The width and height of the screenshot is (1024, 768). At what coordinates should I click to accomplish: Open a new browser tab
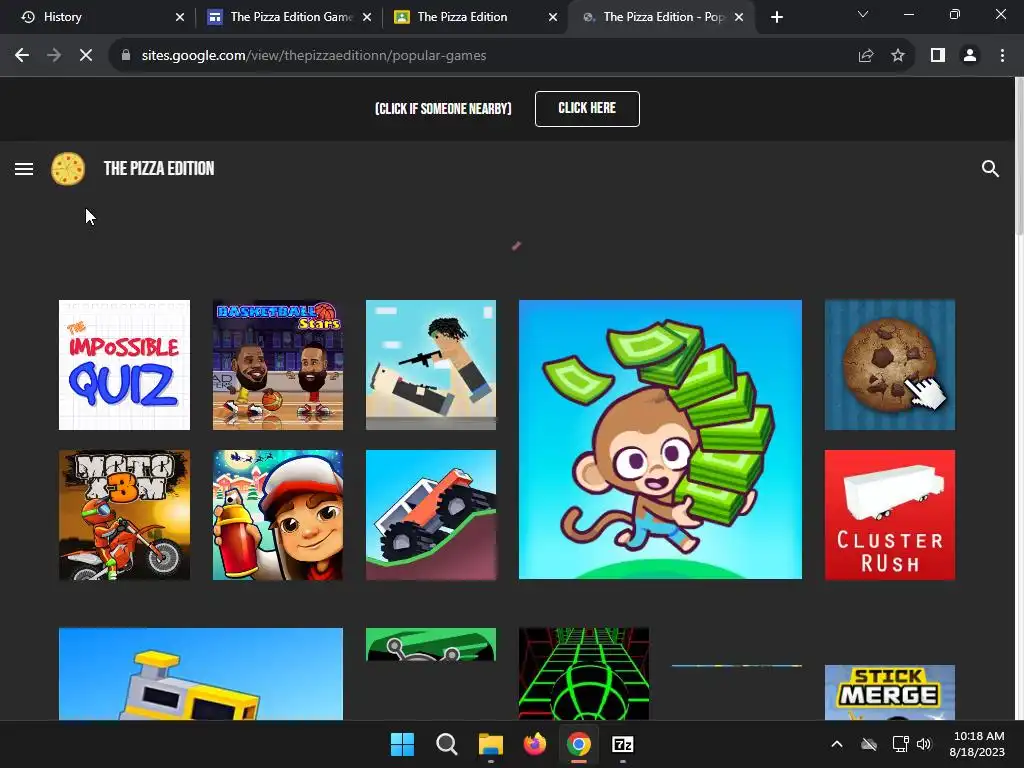pyautogui.click(x=776, y=18)
